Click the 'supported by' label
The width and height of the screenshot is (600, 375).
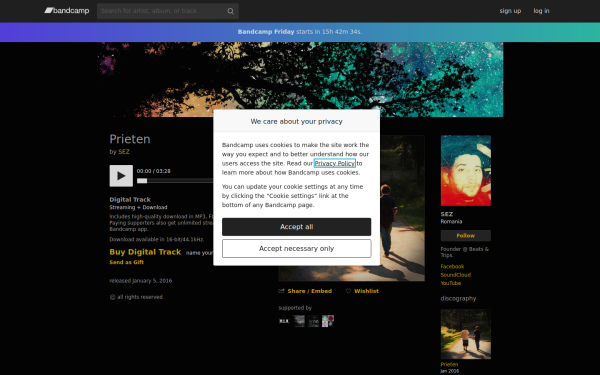pyautogui.click(x=295, y=308)
